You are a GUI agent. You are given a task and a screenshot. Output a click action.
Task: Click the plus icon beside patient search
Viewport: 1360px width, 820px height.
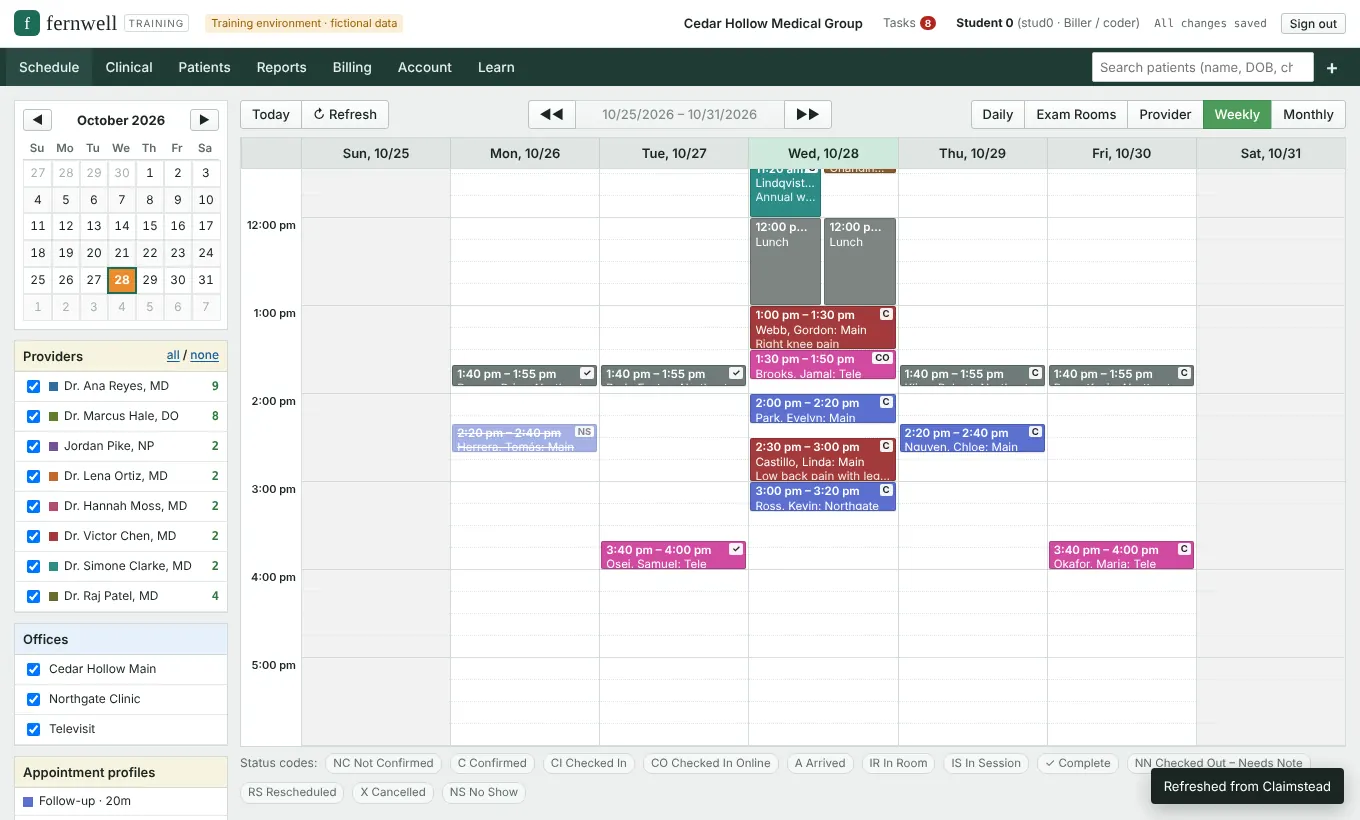point(1332,68)
